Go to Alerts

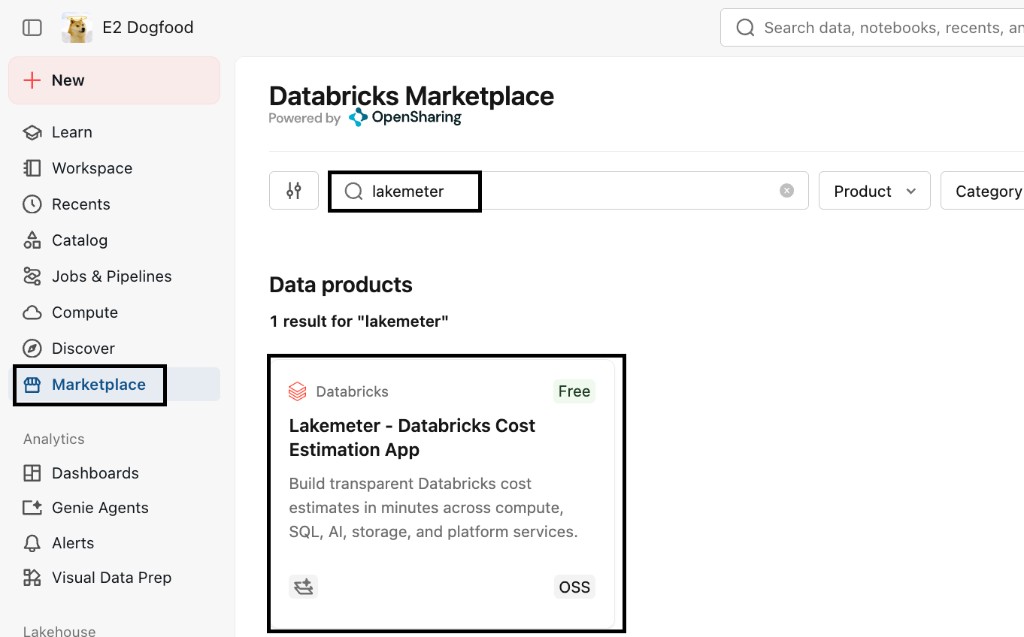point(114,543)
